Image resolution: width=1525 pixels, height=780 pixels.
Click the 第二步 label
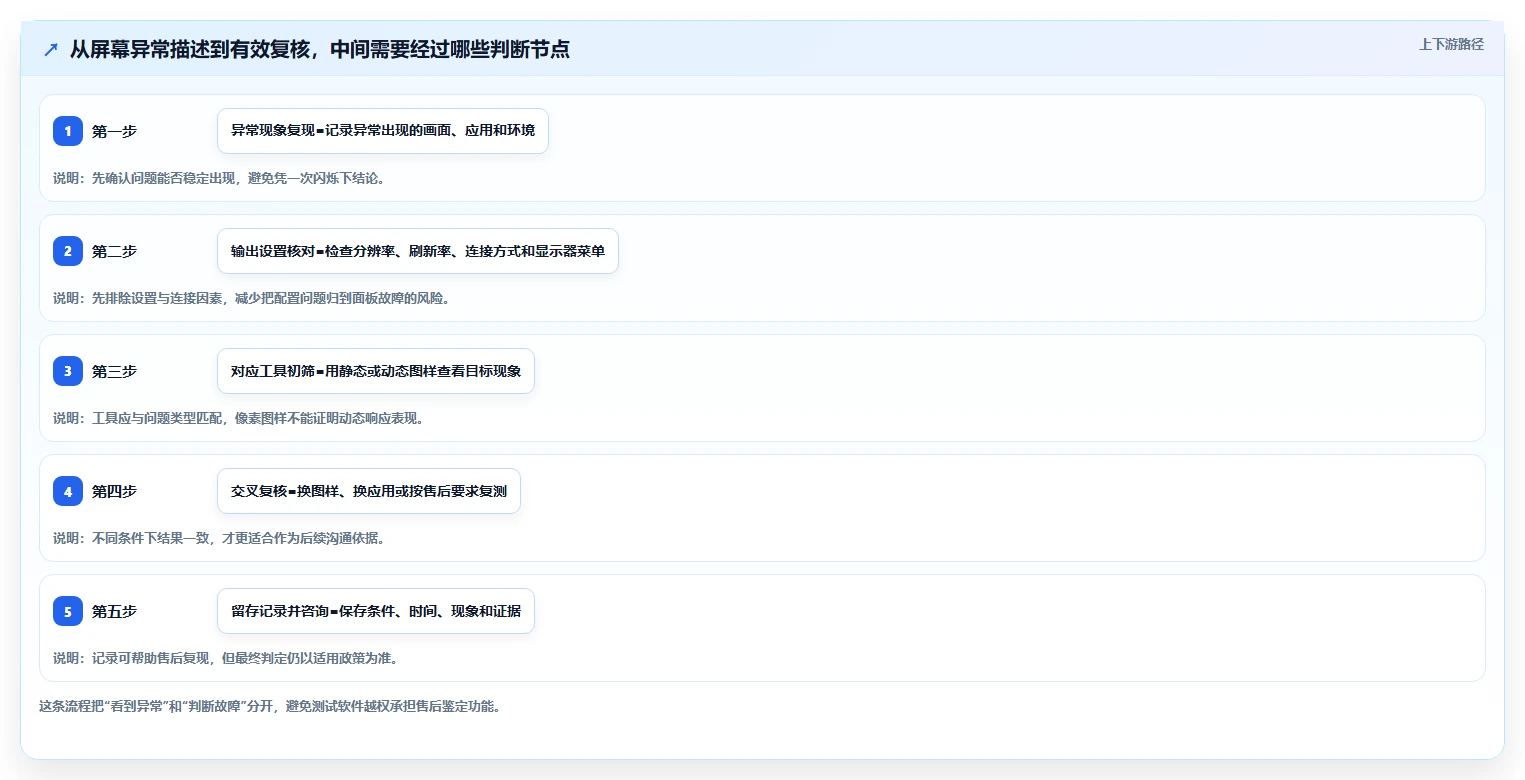coord(114,251)
